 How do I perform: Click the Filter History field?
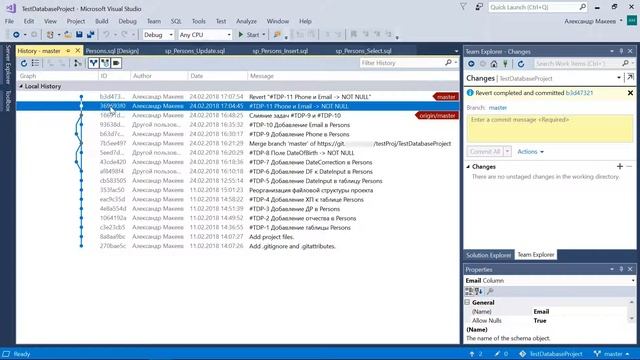tap(402, 63)
